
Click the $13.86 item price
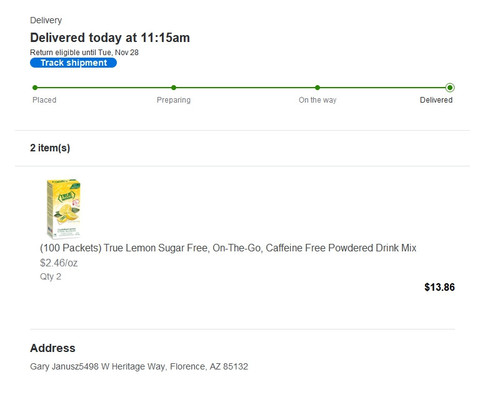(x=439, y=287)
